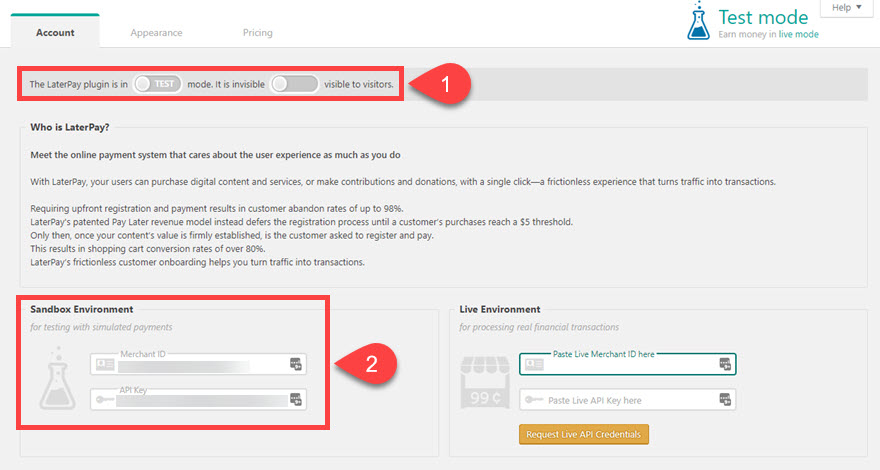Click ID card icon in Live Merchant ID field
Viewport: 880px width, 470px height.
(534, 364)
